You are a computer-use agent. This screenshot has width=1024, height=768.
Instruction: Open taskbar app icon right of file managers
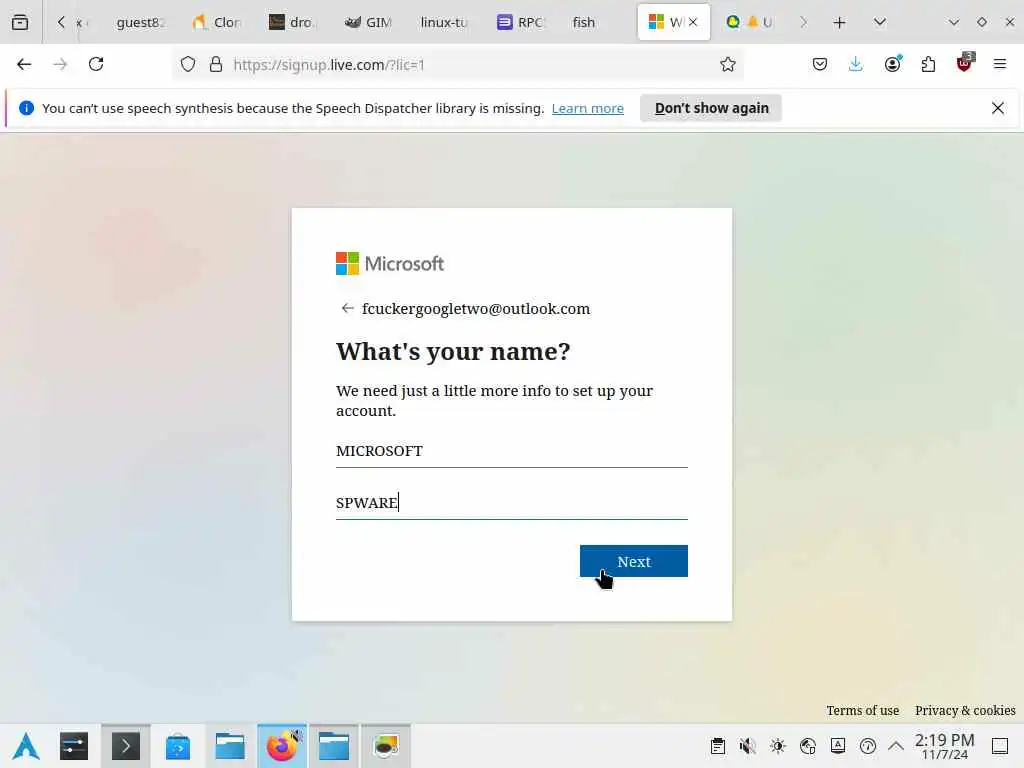(x=385, y=746)
